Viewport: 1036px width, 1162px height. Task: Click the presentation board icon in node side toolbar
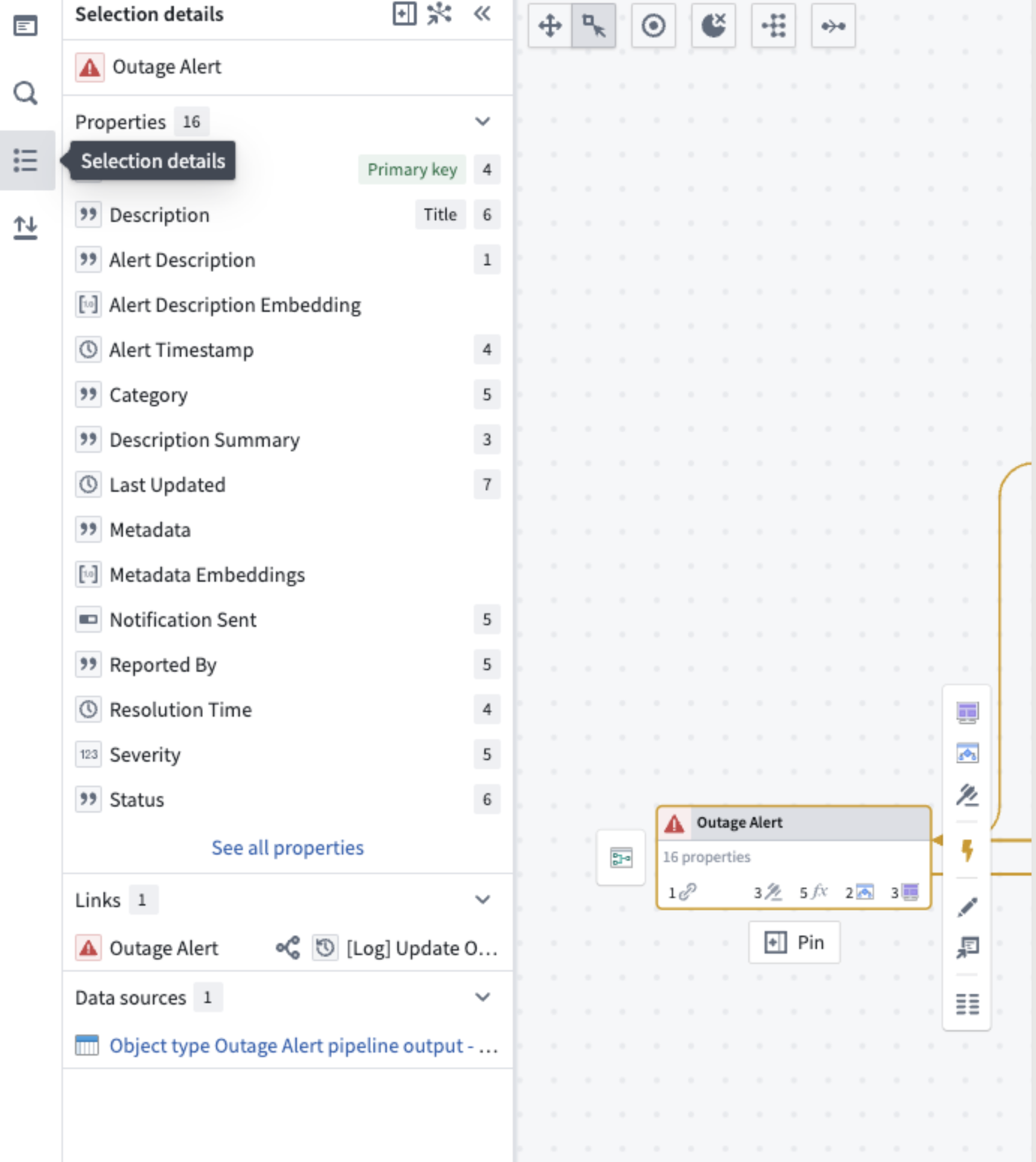tap(968, 948)
